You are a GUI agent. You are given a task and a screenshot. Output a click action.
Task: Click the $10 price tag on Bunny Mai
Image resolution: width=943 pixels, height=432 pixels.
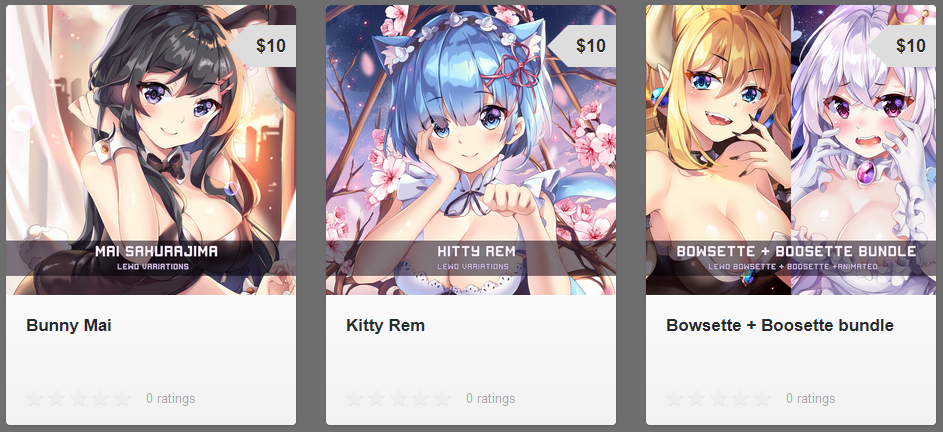262,46
